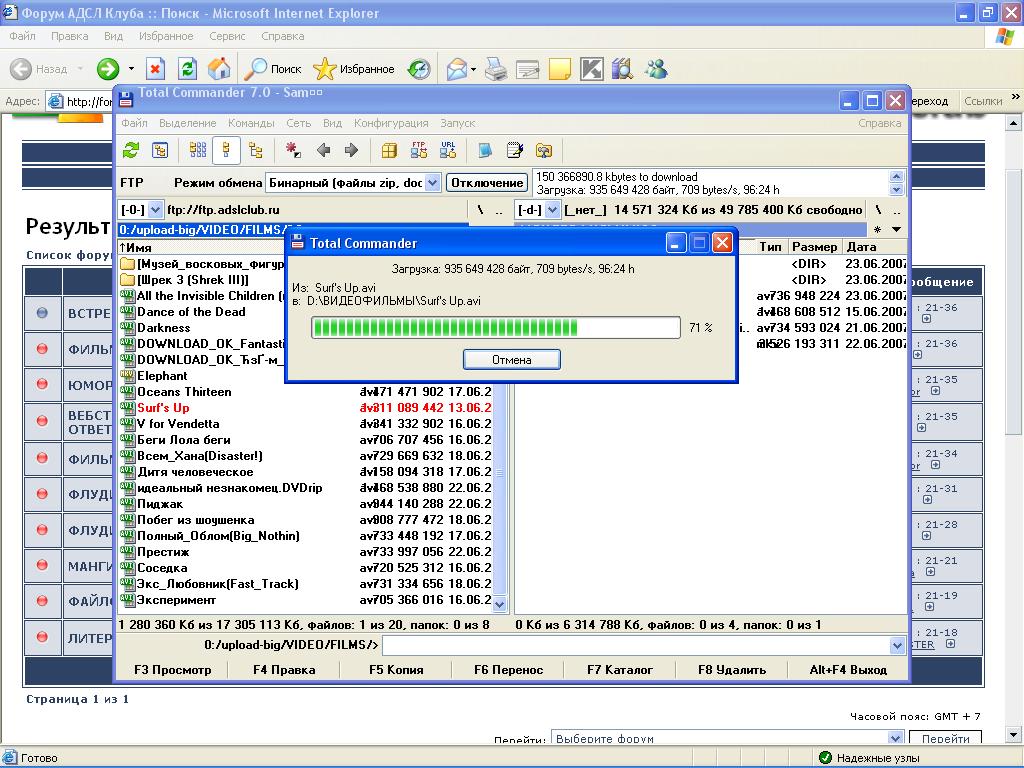
Task: Click the Print icon in IE toolbar
Action: pos(496,69)
